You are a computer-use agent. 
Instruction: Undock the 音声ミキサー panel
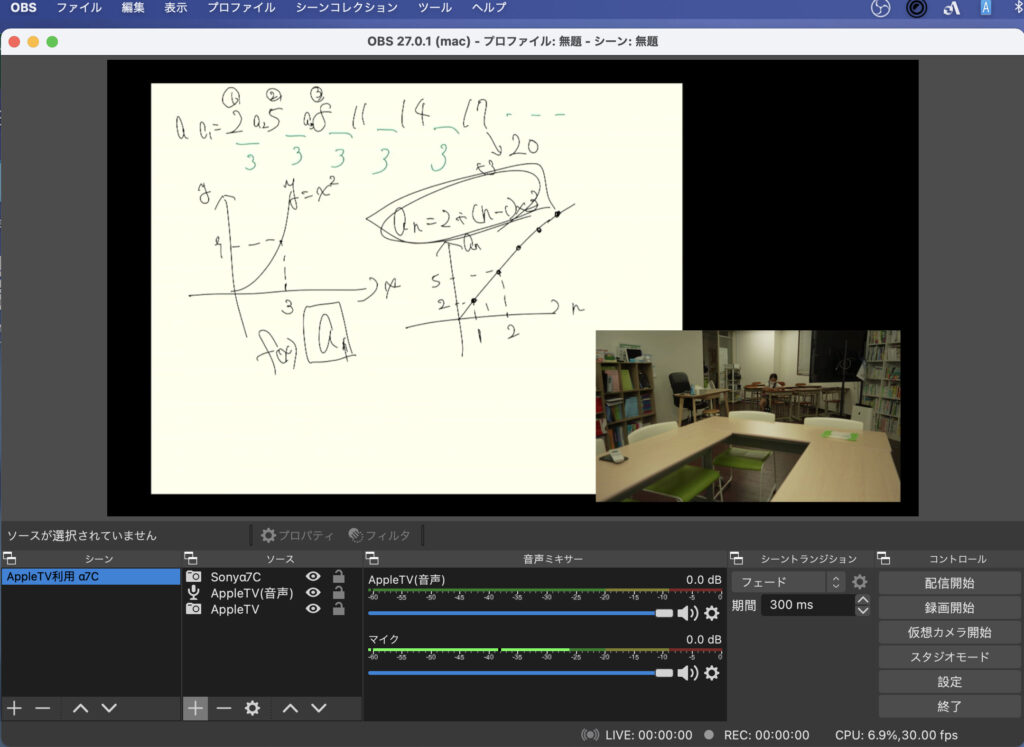(x=371, y=559)
